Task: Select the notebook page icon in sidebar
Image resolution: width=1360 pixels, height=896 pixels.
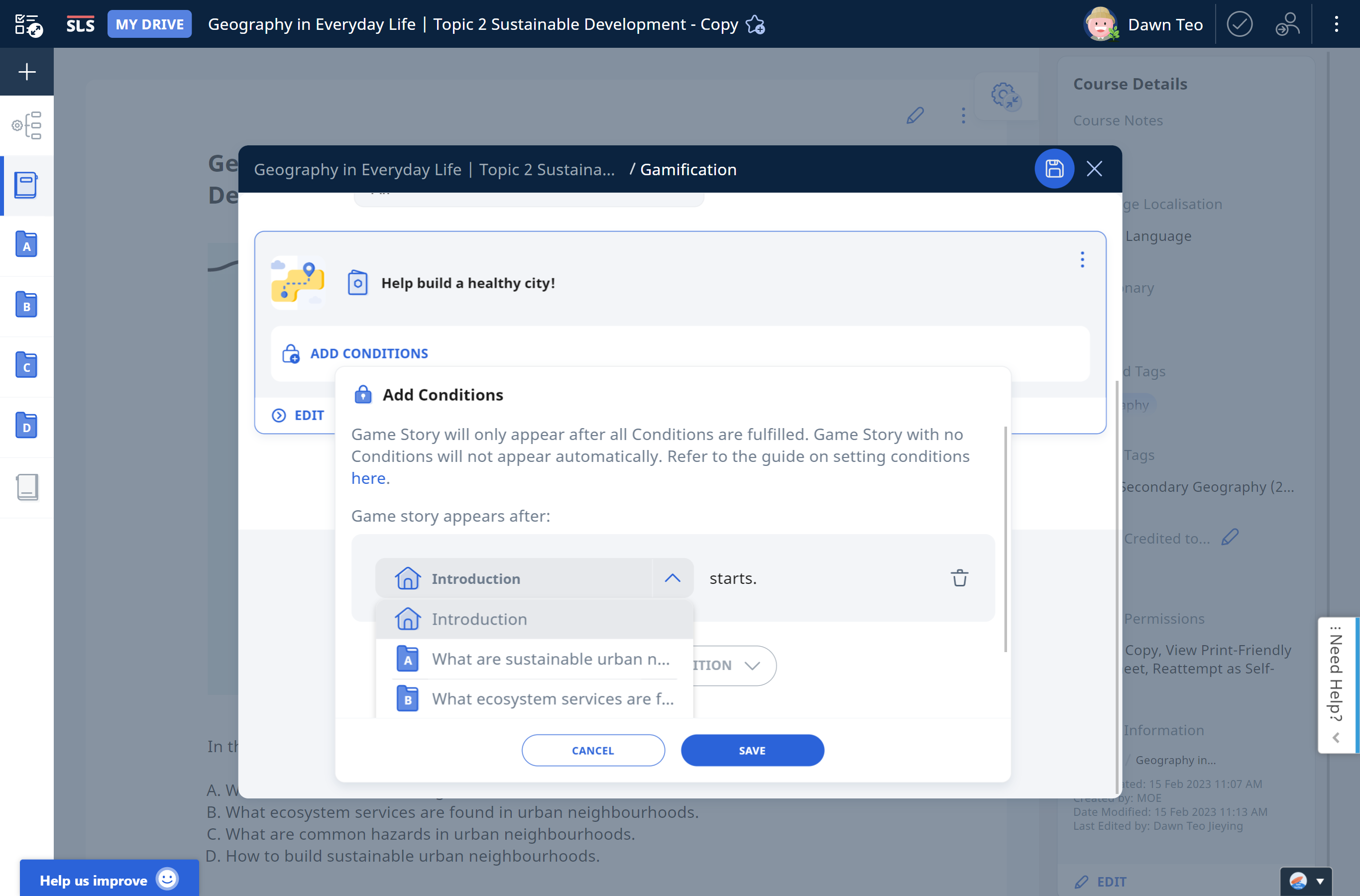Action: [26, 185]
